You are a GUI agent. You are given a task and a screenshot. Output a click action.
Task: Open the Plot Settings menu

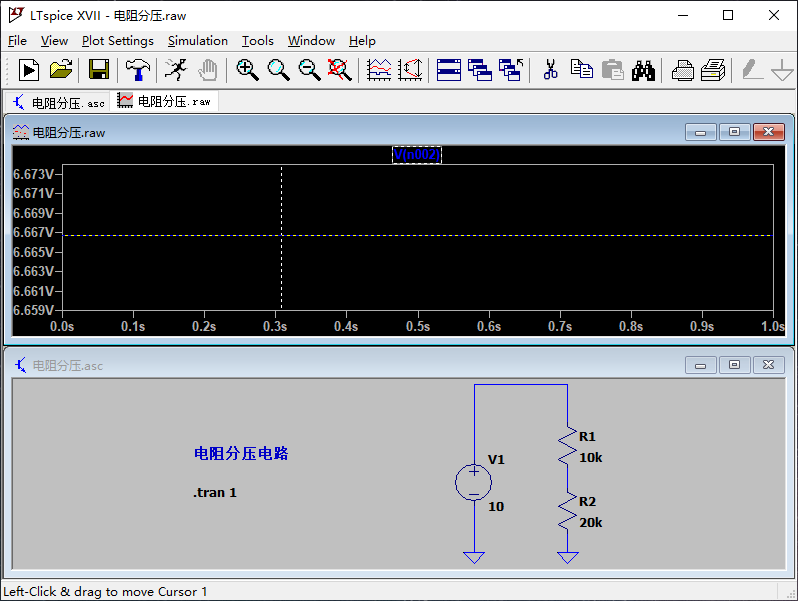pyautogui.click(x=117, y=41)
